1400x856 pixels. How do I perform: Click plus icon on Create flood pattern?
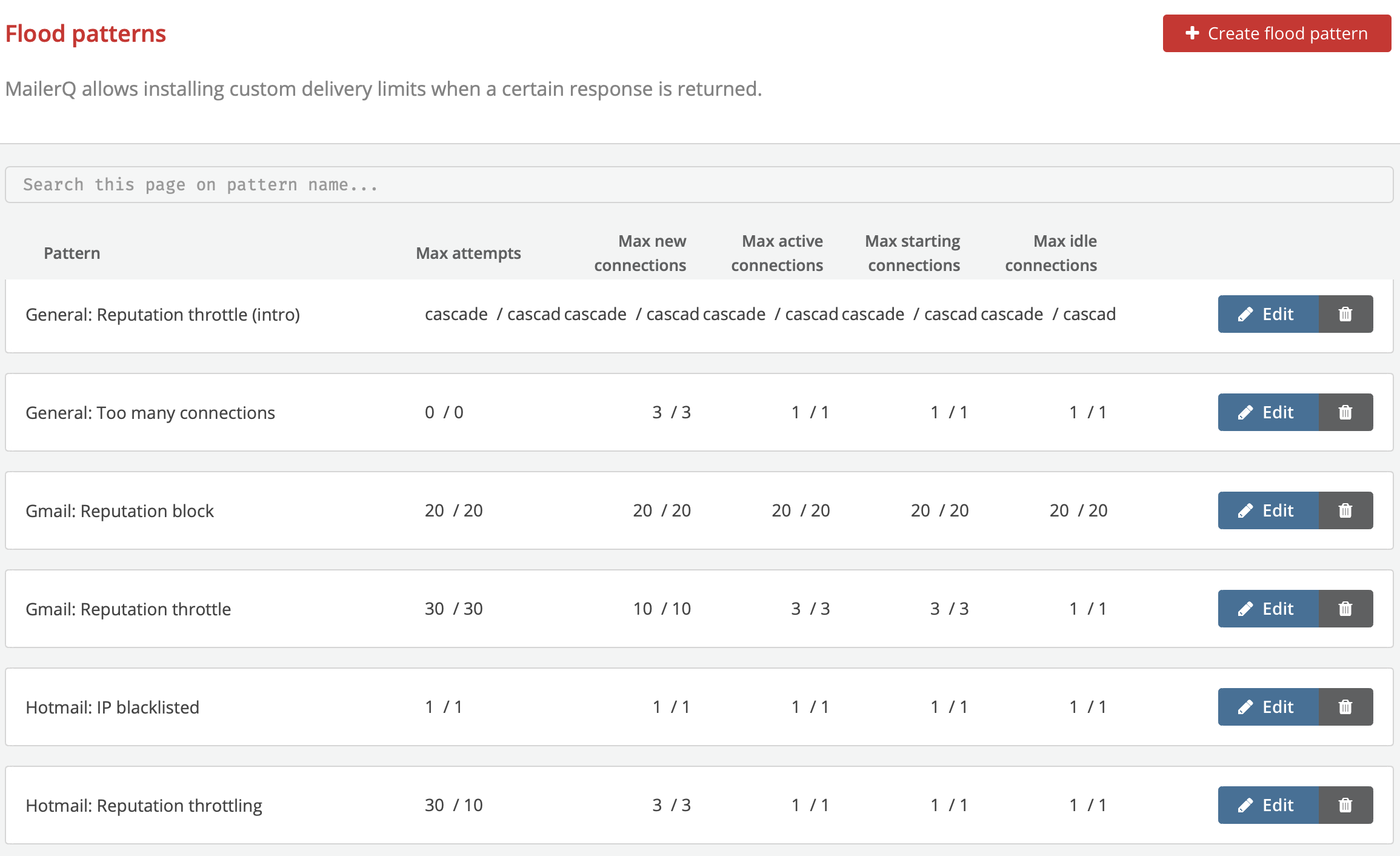tap(1192, 33)
